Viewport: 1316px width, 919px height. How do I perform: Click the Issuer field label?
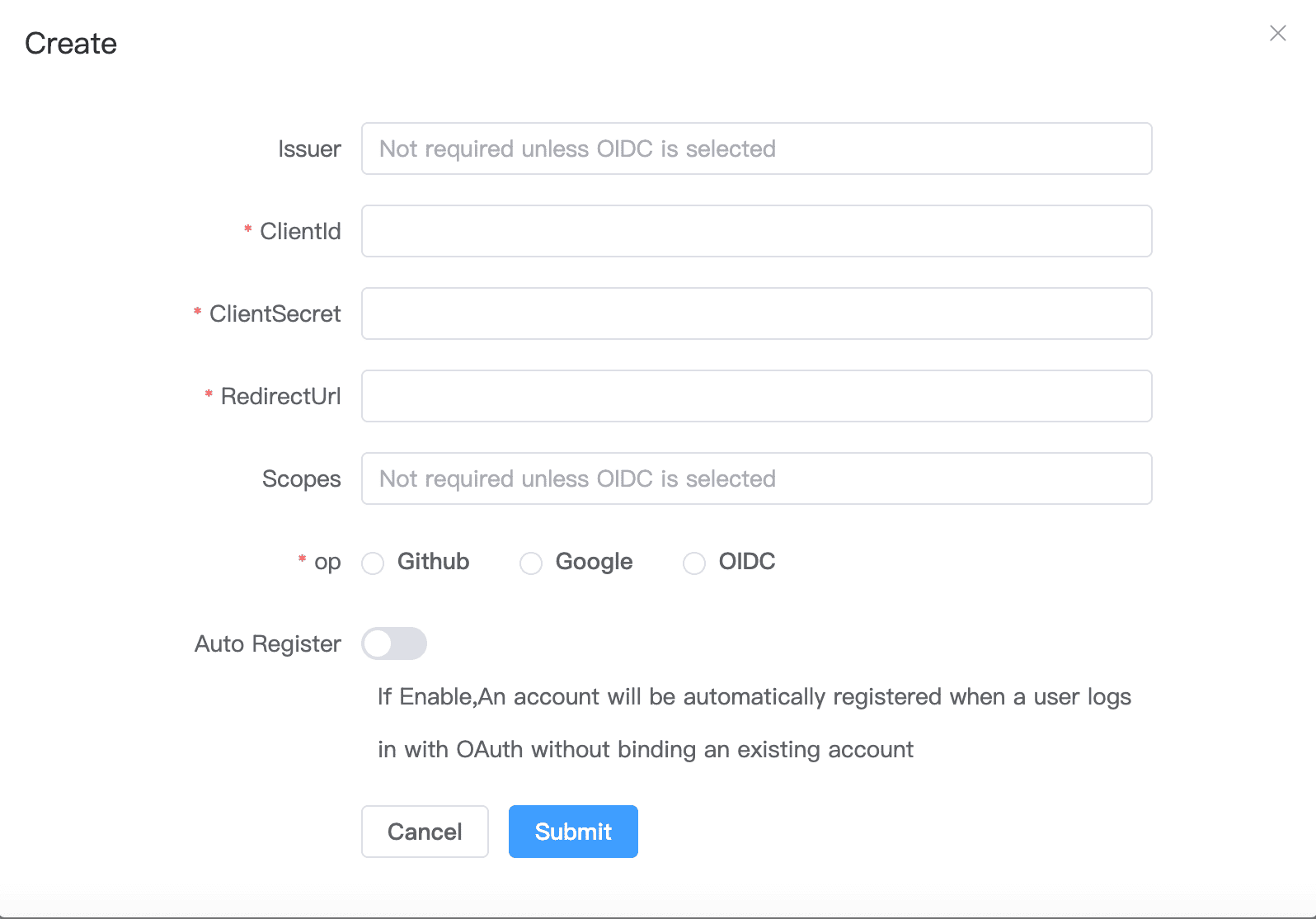click(x=310, y=148)
